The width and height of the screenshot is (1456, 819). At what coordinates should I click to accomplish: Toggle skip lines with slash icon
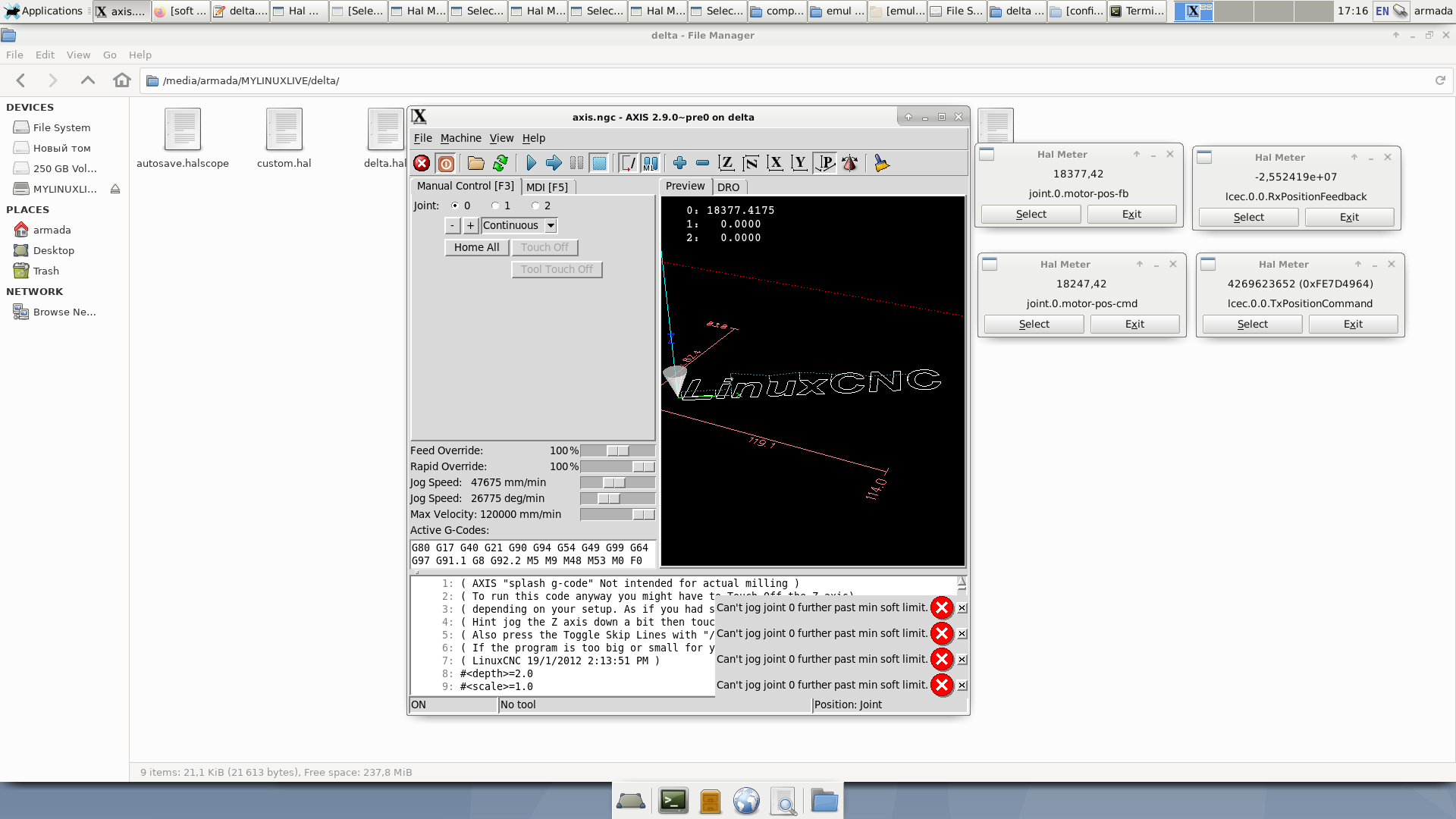click(x=628, y=163)
